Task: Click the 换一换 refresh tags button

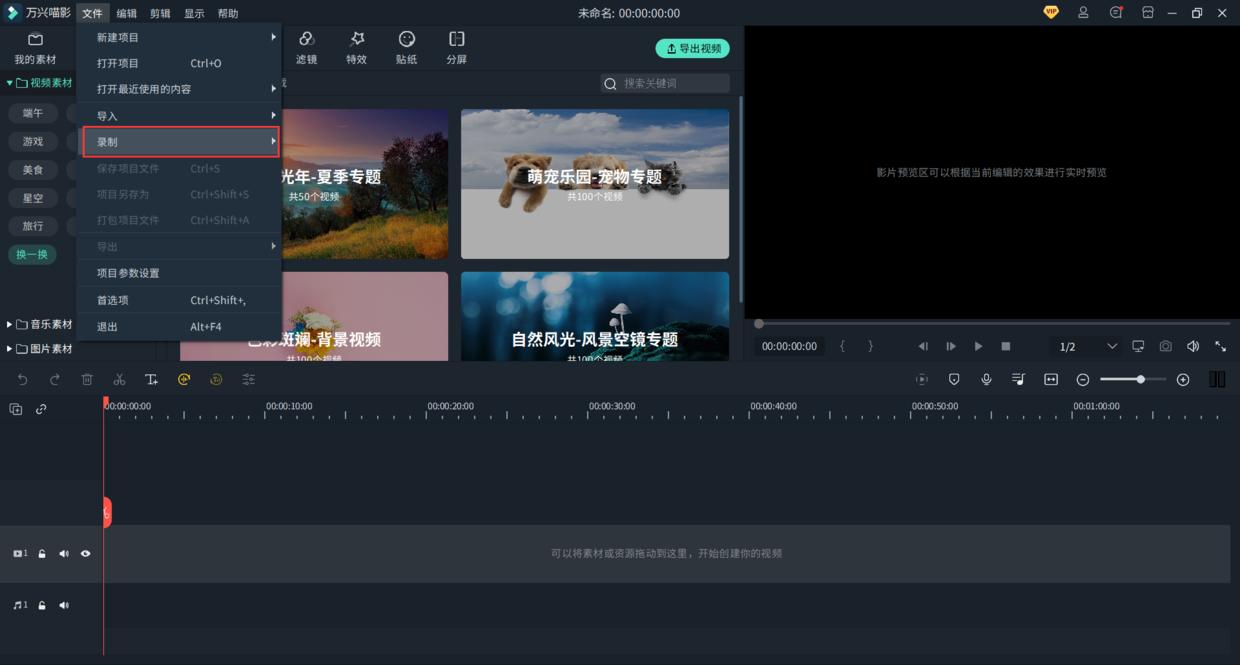Action: coord(32,254)
